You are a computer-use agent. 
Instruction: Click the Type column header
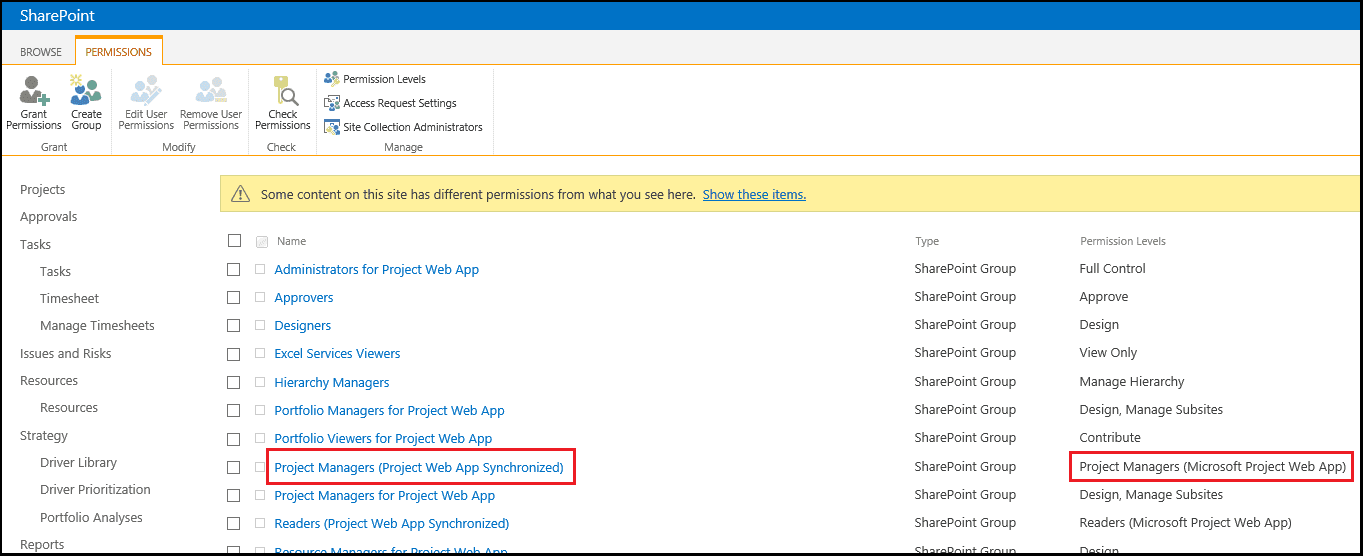927,241
